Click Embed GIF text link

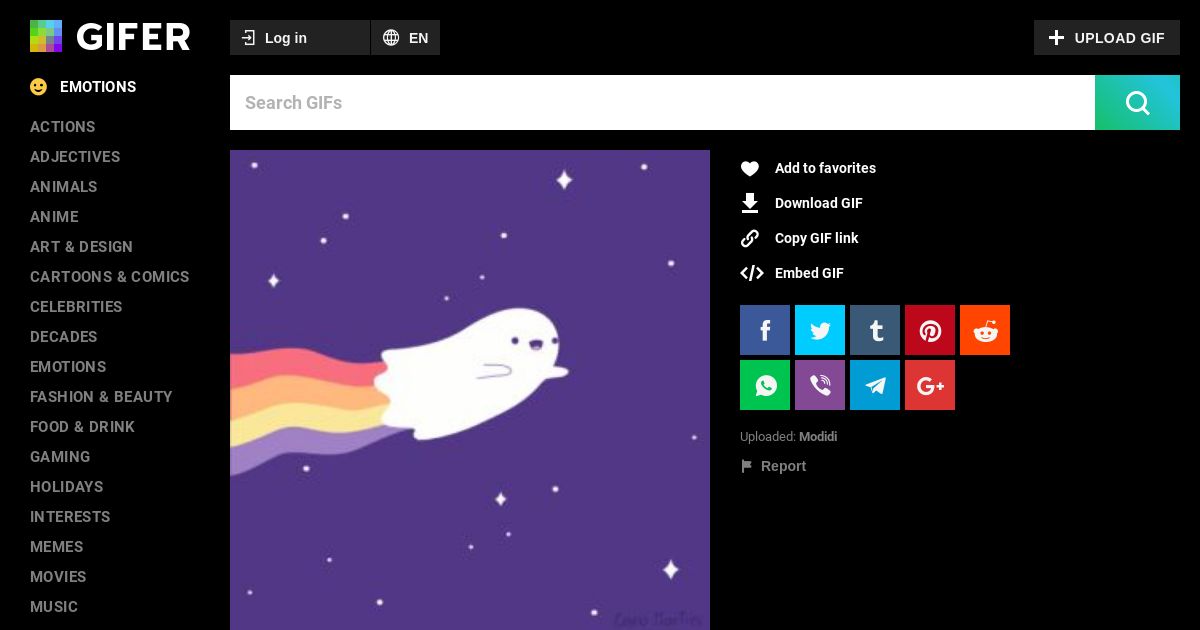click(809, 273)
